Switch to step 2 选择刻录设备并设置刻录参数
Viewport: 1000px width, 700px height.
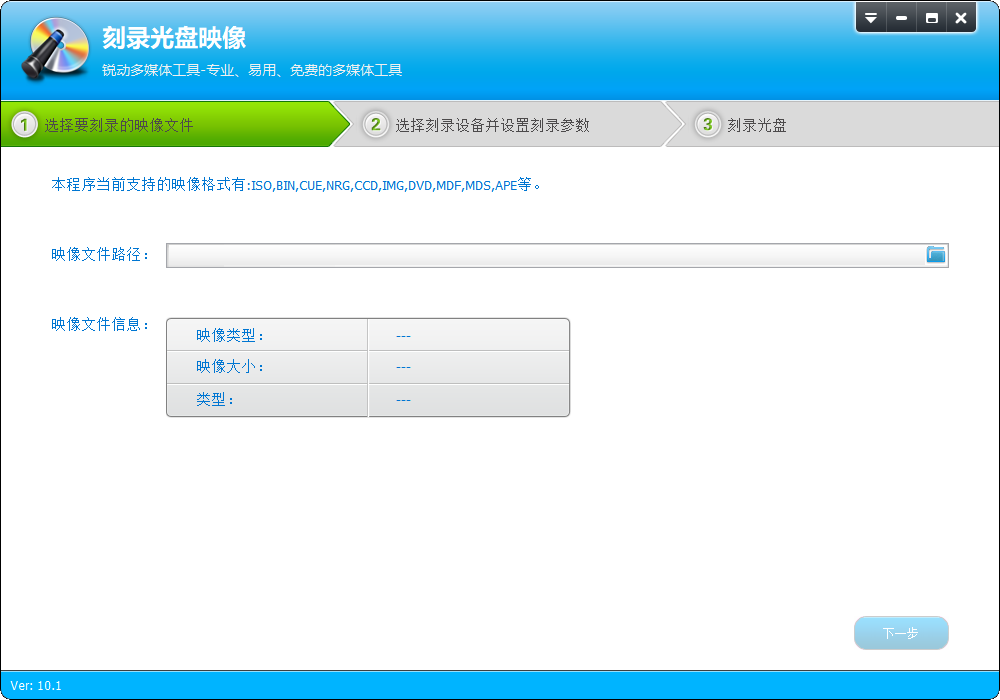pos(492,125)
